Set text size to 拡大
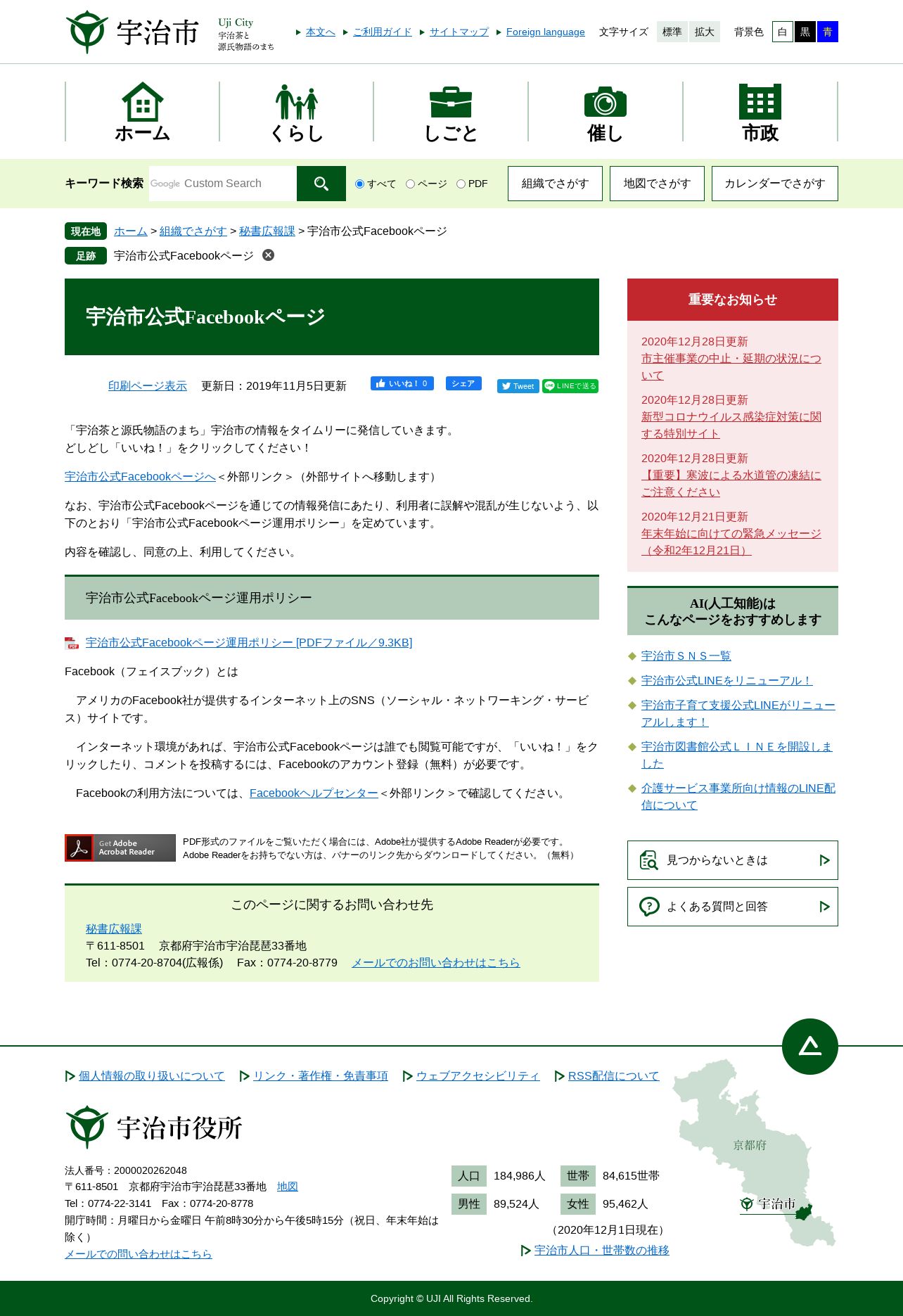The image size is (903, 1316). point(705,32)
